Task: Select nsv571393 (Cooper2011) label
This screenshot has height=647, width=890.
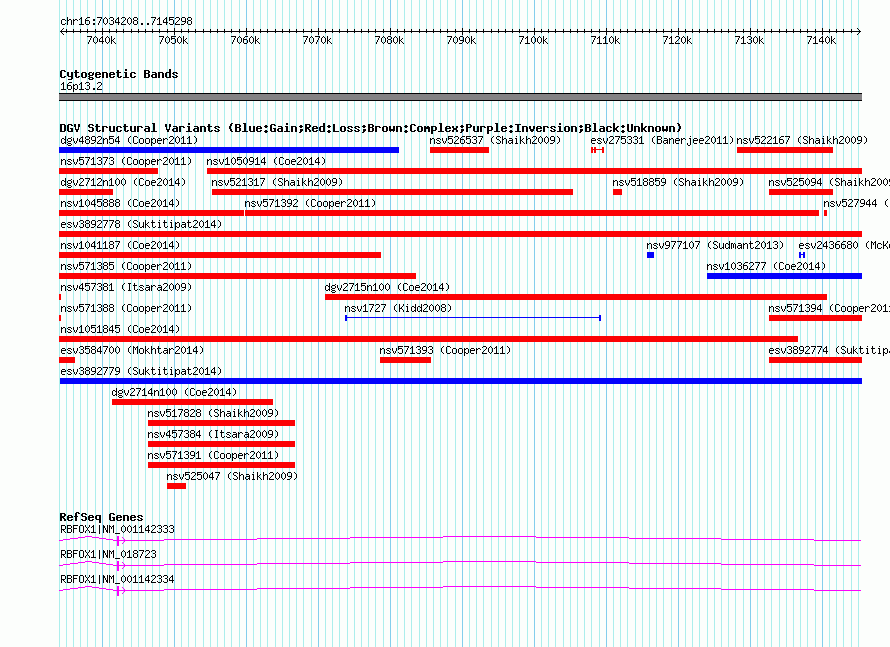Action: click(445, 350)
